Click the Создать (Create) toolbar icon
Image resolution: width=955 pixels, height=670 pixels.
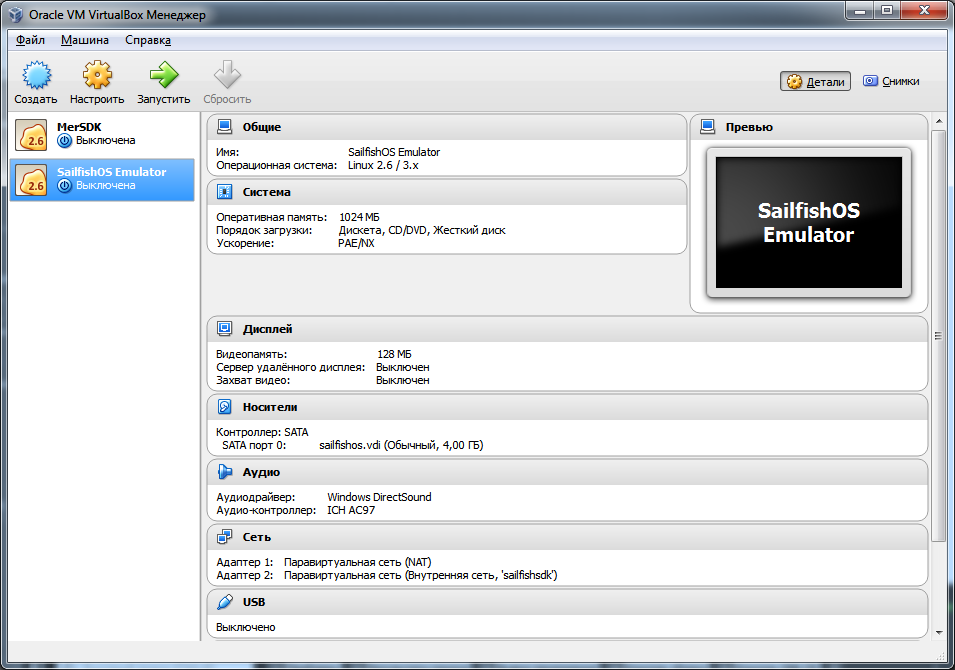click(x=36, y=76)
